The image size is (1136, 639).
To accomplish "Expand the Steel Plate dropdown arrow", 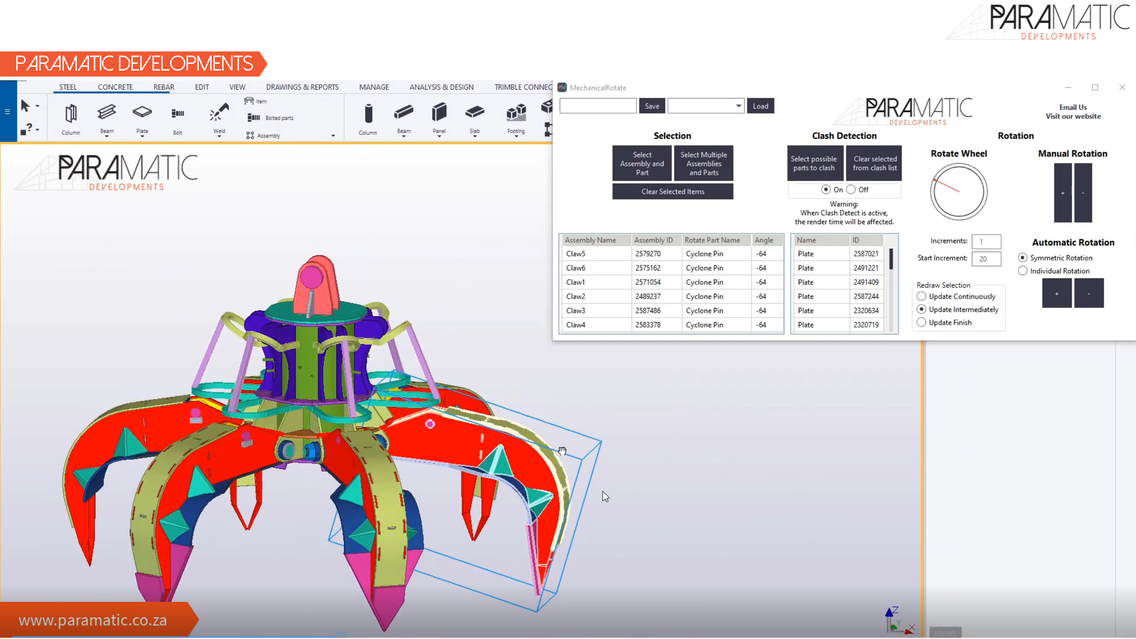I will 142,138.
